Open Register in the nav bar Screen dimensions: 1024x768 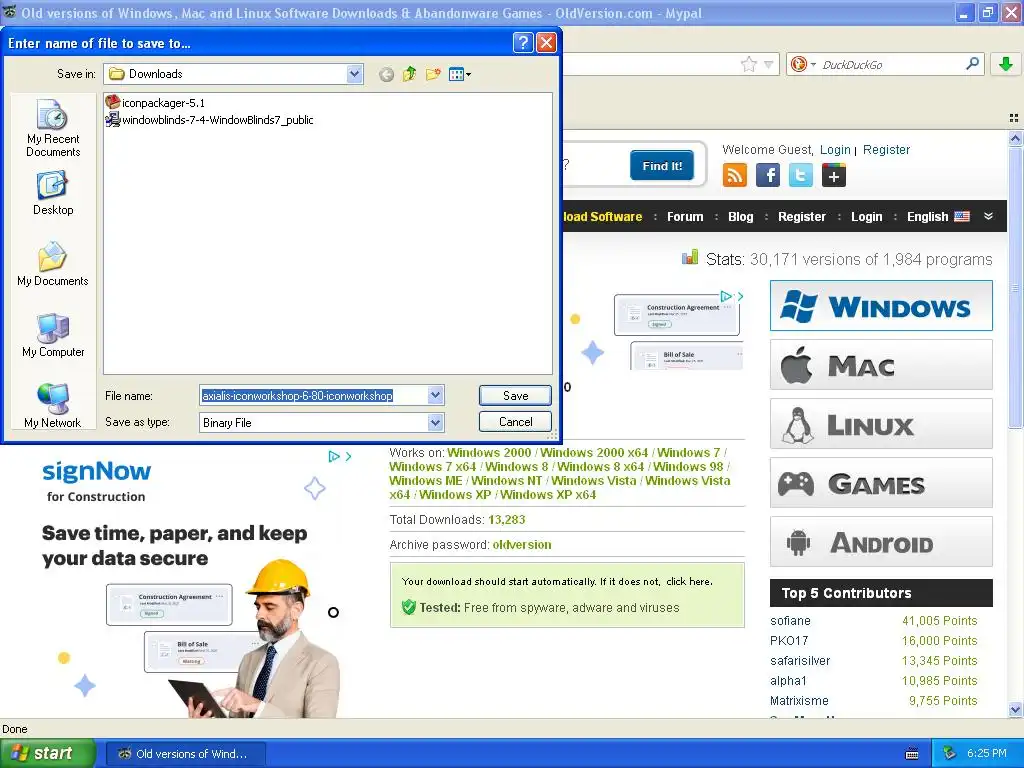coord(801,217)
